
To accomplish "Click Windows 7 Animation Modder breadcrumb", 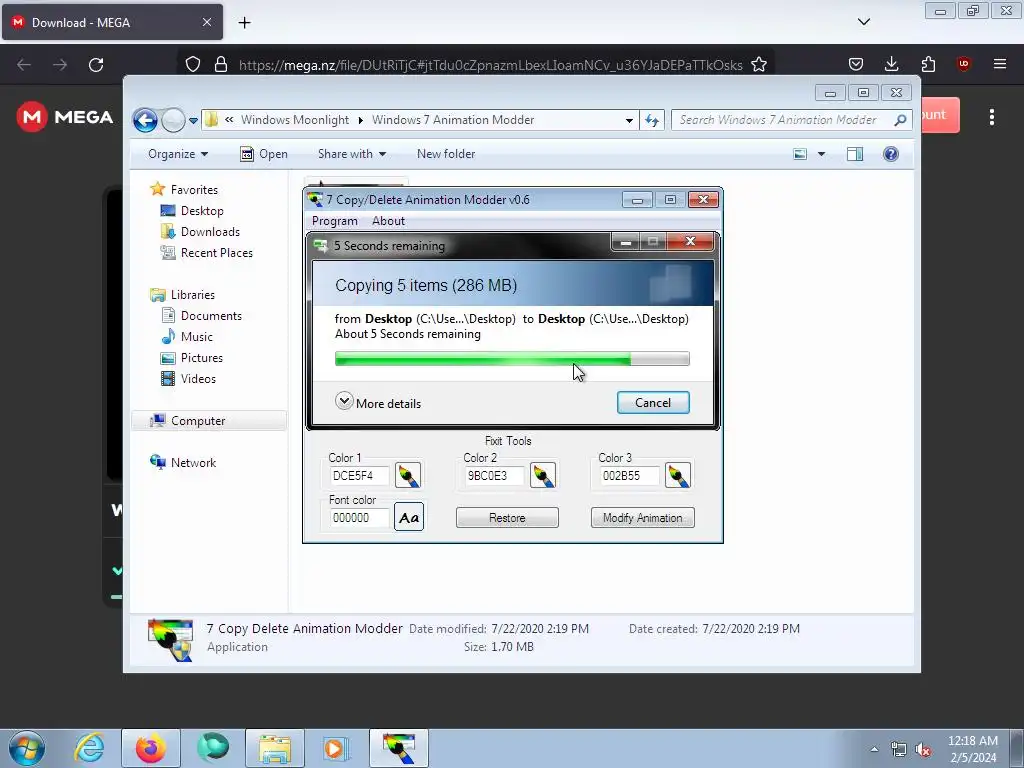I will pos(453,120).
